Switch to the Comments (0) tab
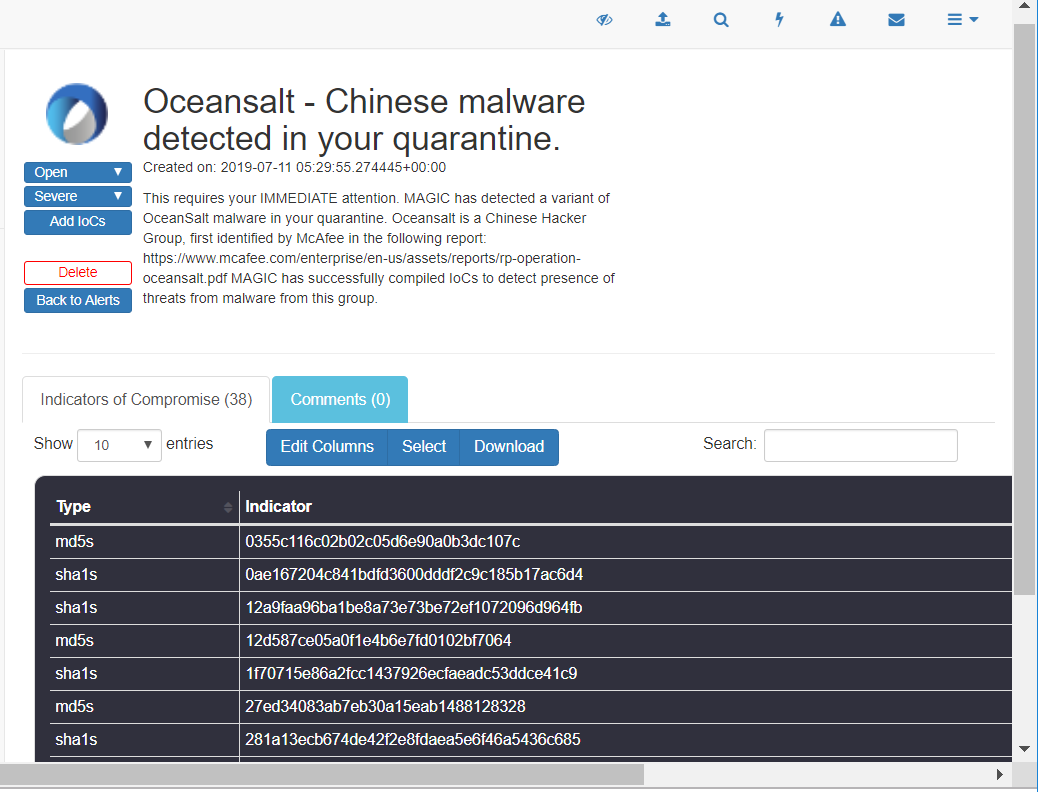 pyautogui.click(x=340, y=399)
